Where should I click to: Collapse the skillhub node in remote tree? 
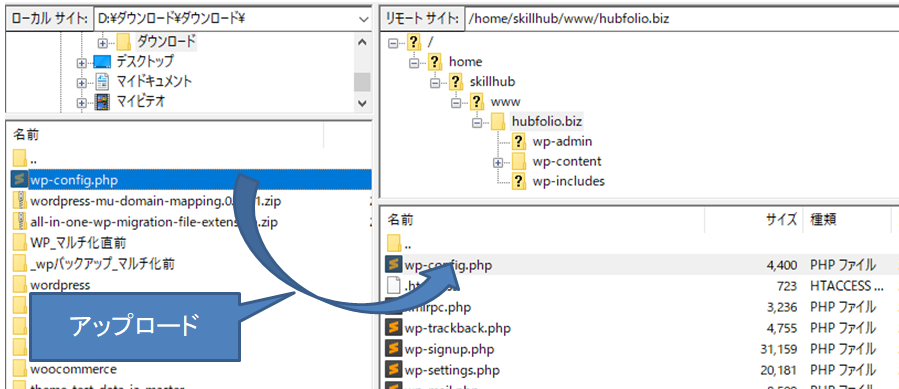point(435,83)
